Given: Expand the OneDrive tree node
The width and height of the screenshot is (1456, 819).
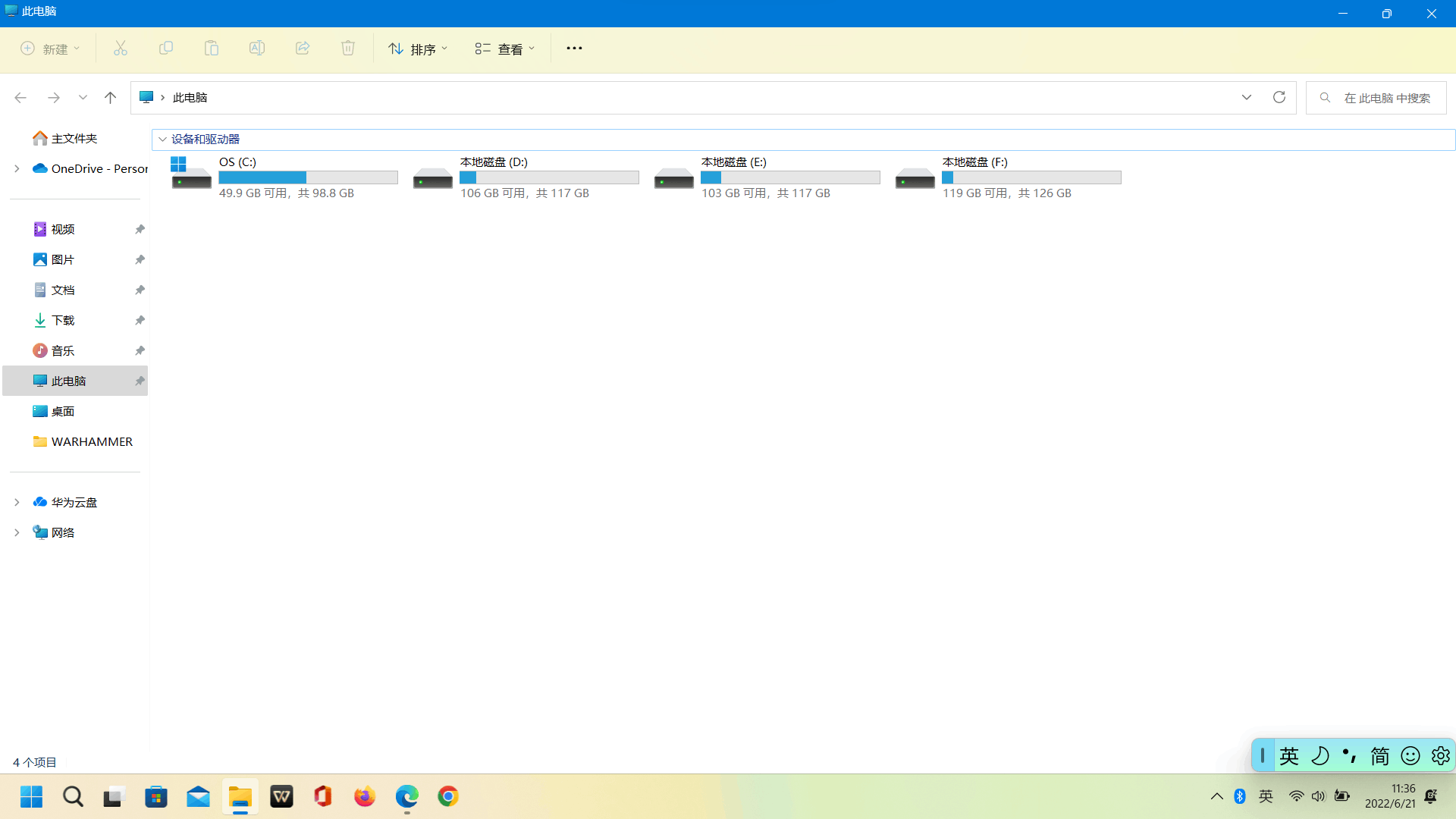Looking at the screenshot, I should point(17,168).
